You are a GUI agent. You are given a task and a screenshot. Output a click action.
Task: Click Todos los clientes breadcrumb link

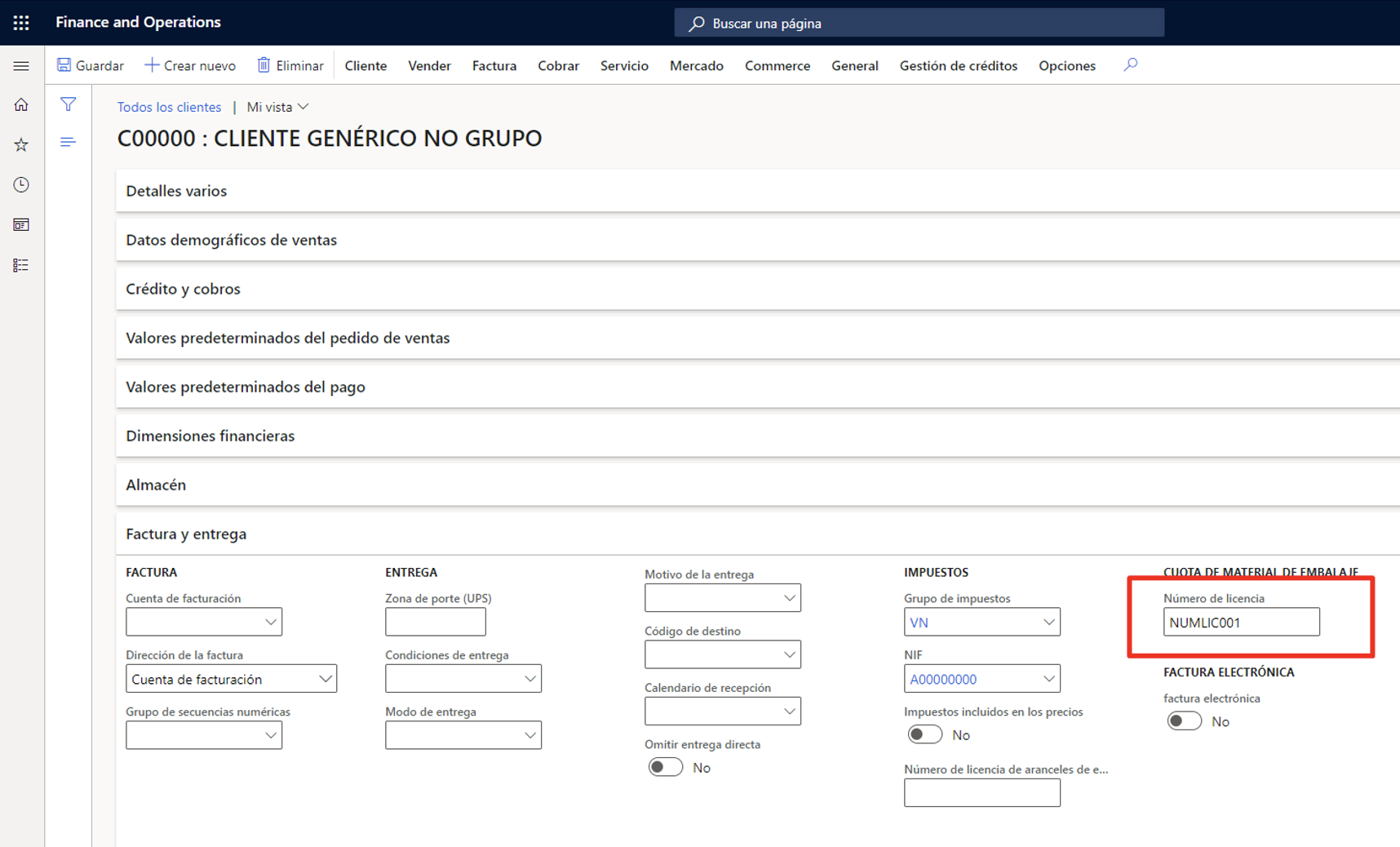click(x=169, y=107)
